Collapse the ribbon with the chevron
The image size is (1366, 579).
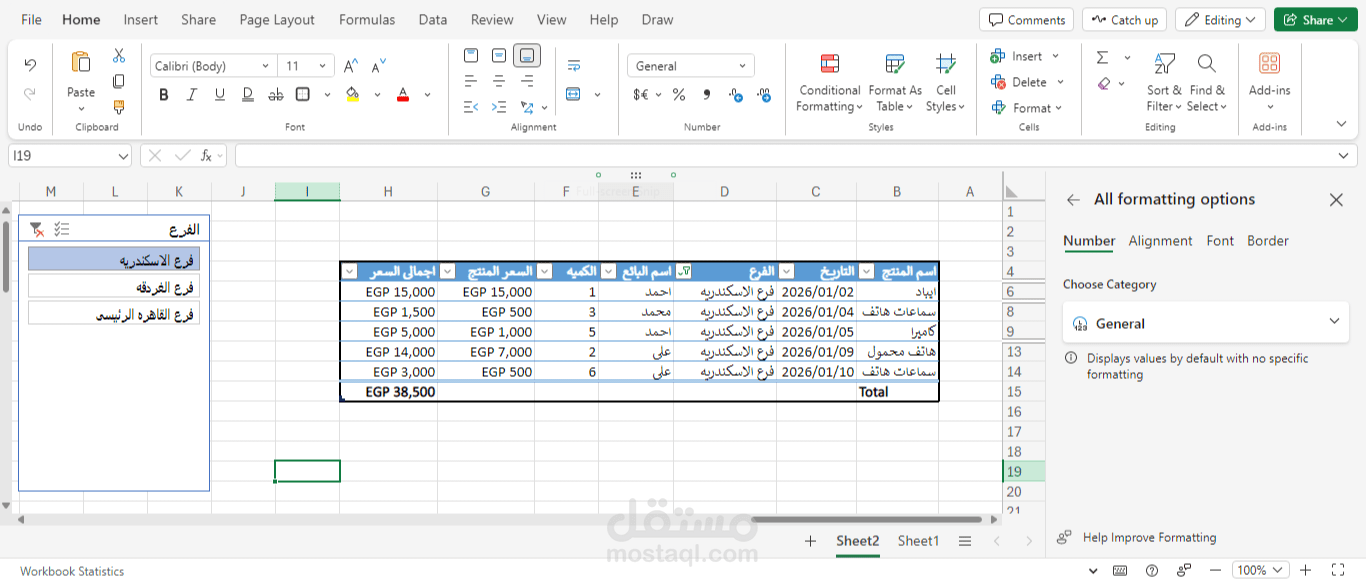(1342, 124)
